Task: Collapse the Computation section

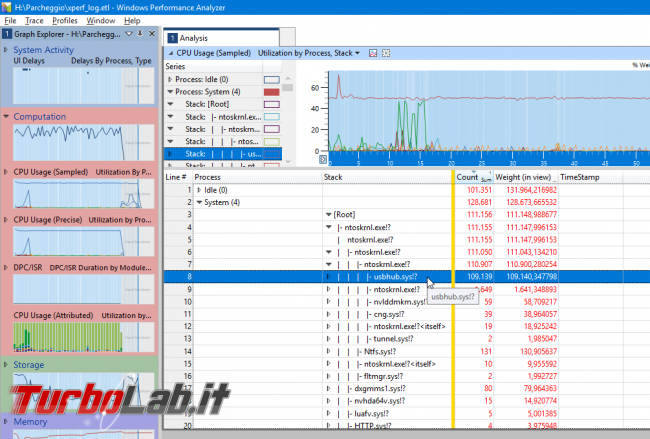Action: 6,116
